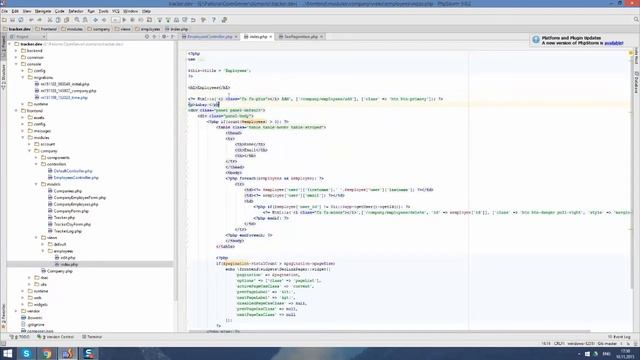
Task: Click the Undo toolbar icon
Action: pyautogui.click(x=31, y=20)
